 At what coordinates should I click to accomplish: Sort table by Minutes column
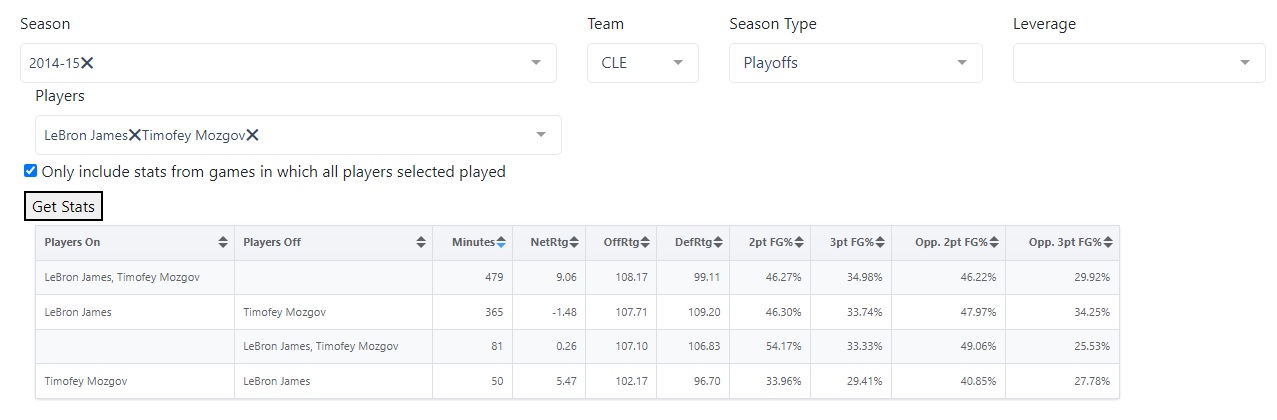[501, 243]
